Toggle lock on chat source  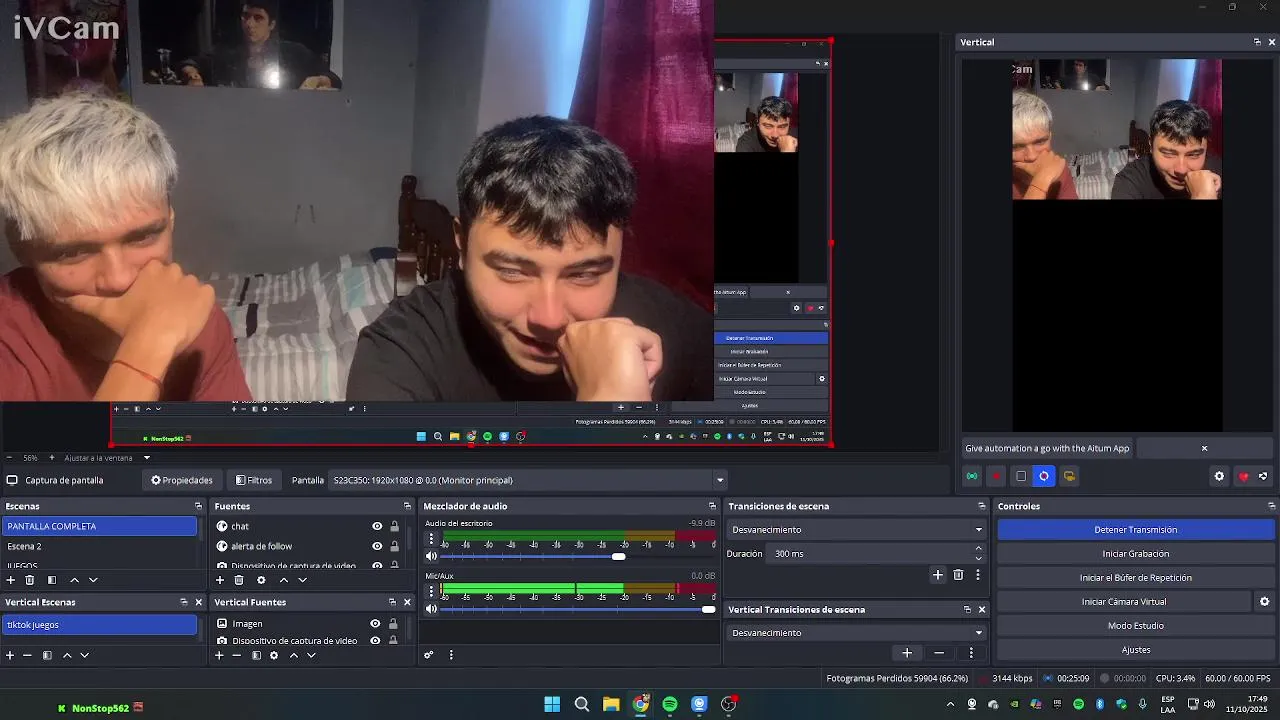(394, 526)
